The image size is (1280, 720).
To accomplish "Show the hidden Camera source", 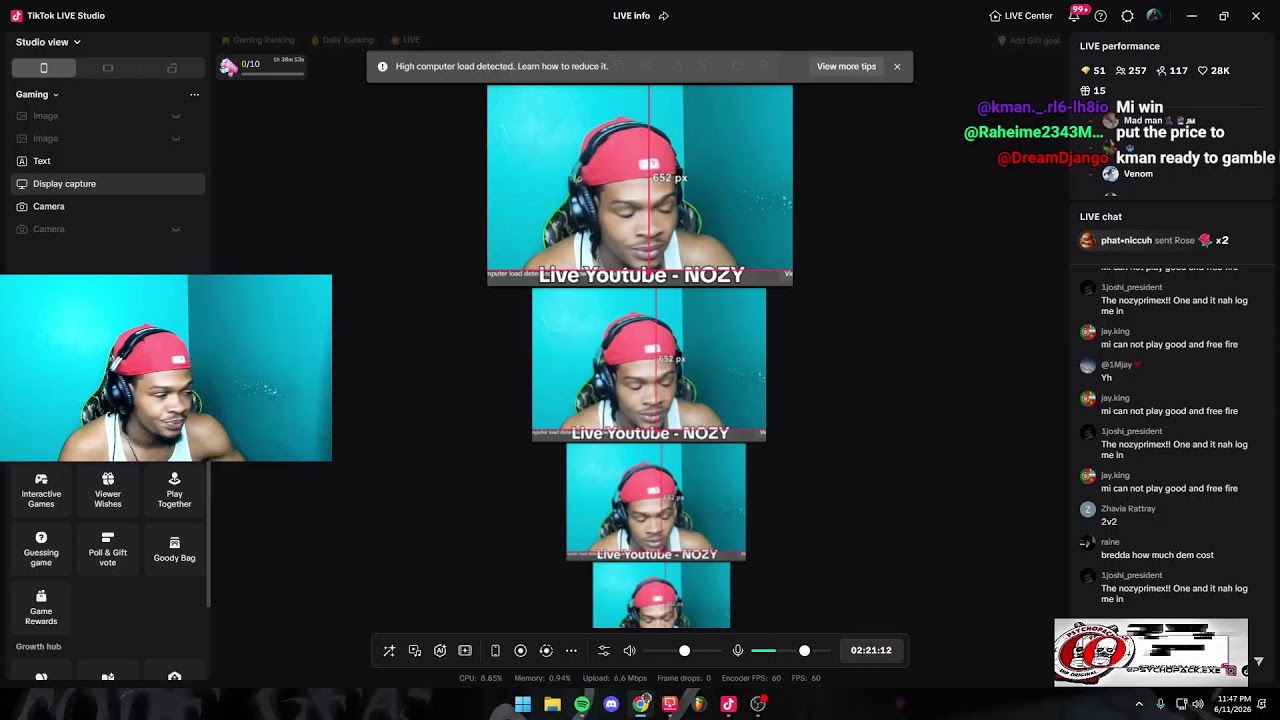I will [176, 229].
